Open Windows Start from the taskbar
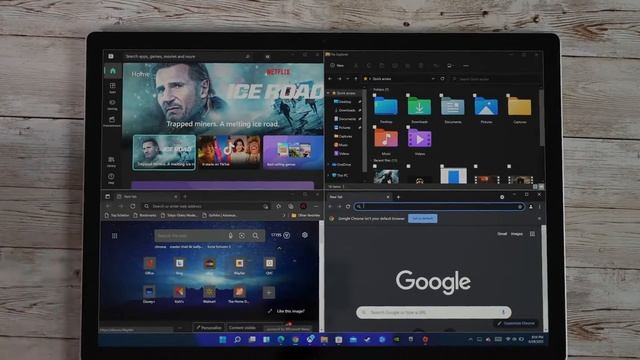Image resolution: width=640 pixels, height=360 pixels. coord(223,340)
